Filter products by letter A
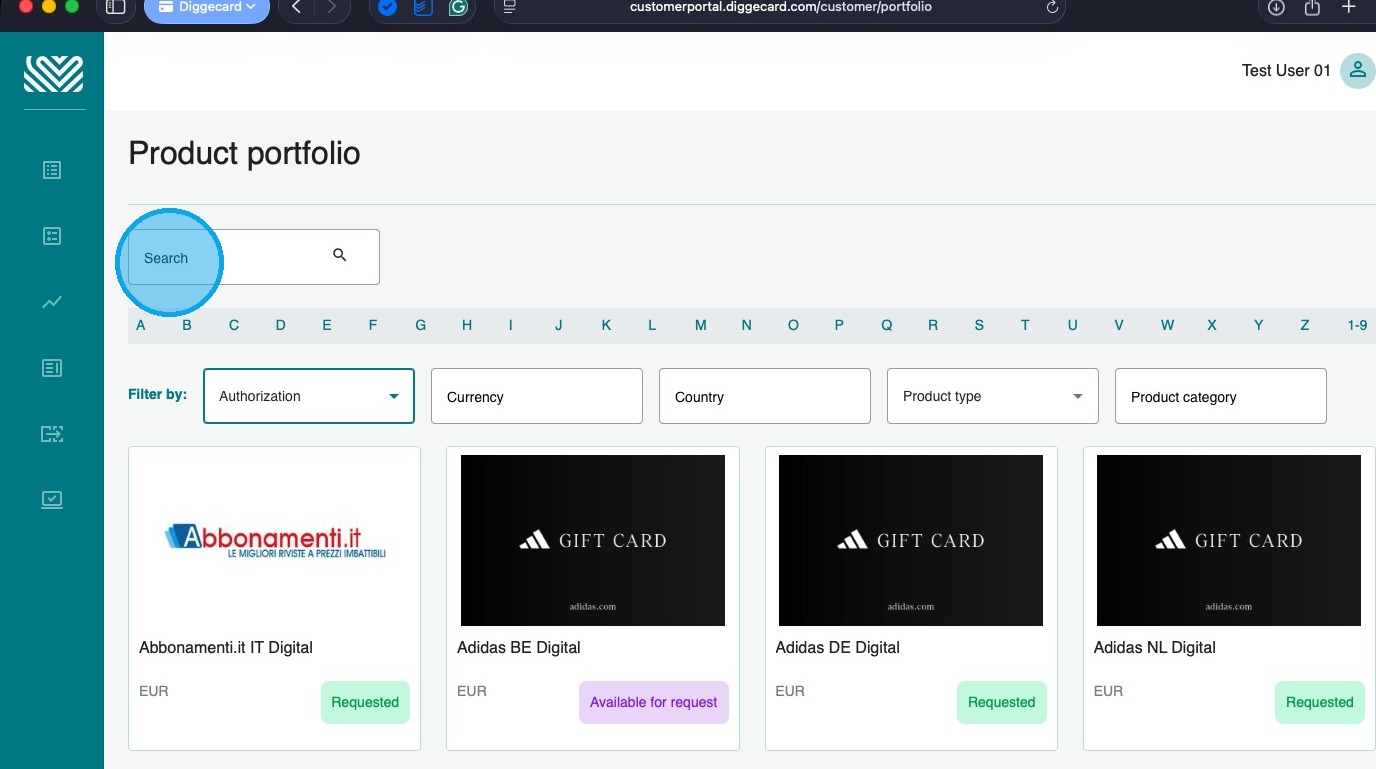Viewport: 1376px width, 769px height. (x=141, y=325)
